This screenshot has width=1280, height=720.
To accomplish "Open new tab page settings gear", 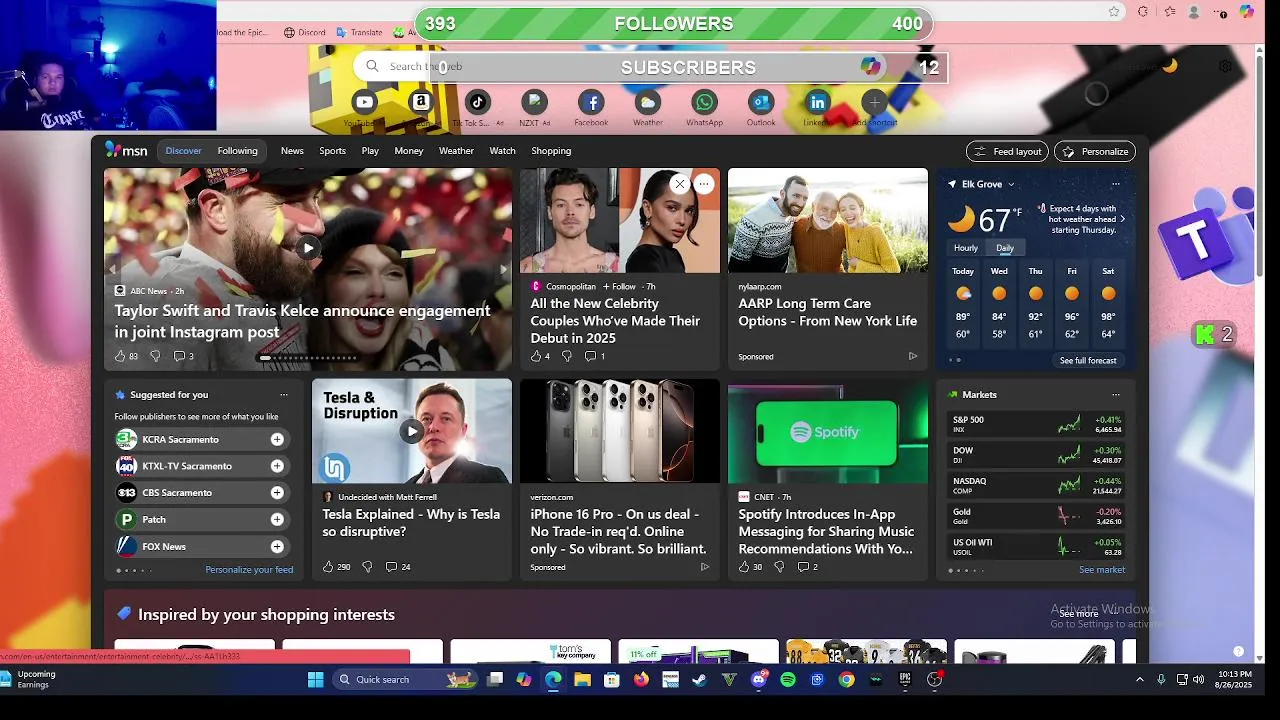I will [1225, 66].
